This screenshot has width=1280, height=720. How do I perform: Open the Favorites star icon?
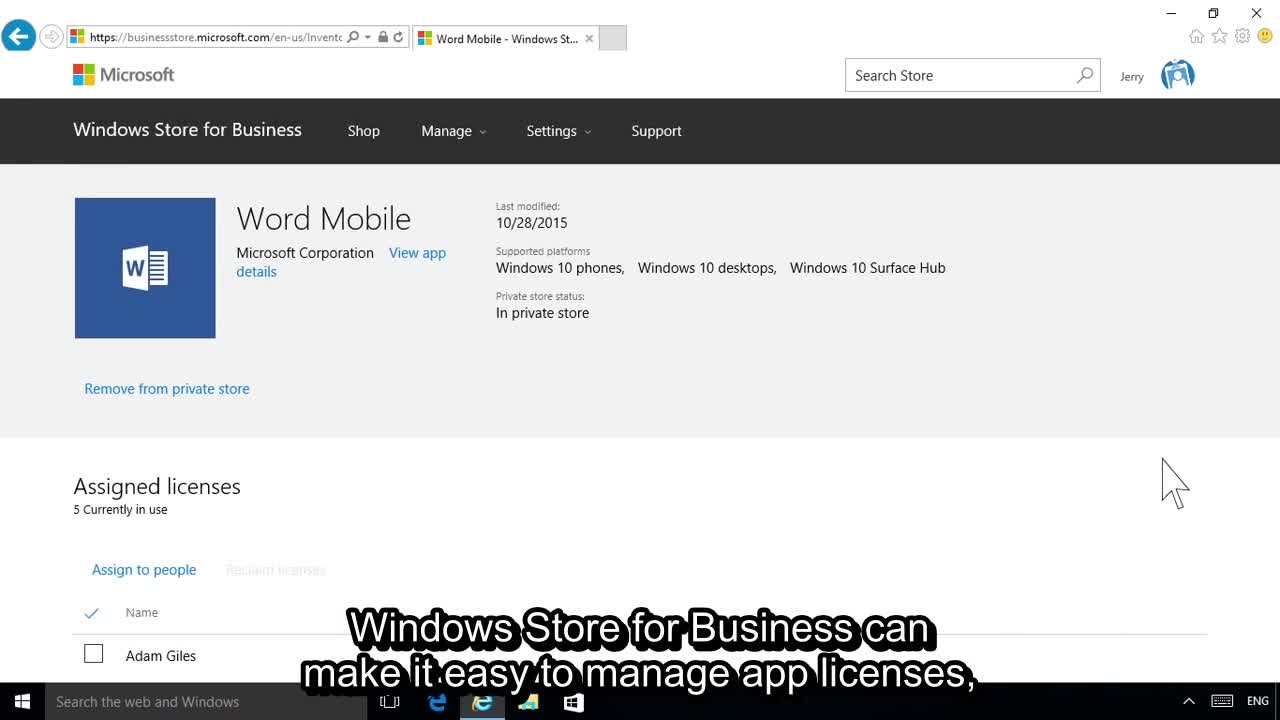coord(1219,36)
